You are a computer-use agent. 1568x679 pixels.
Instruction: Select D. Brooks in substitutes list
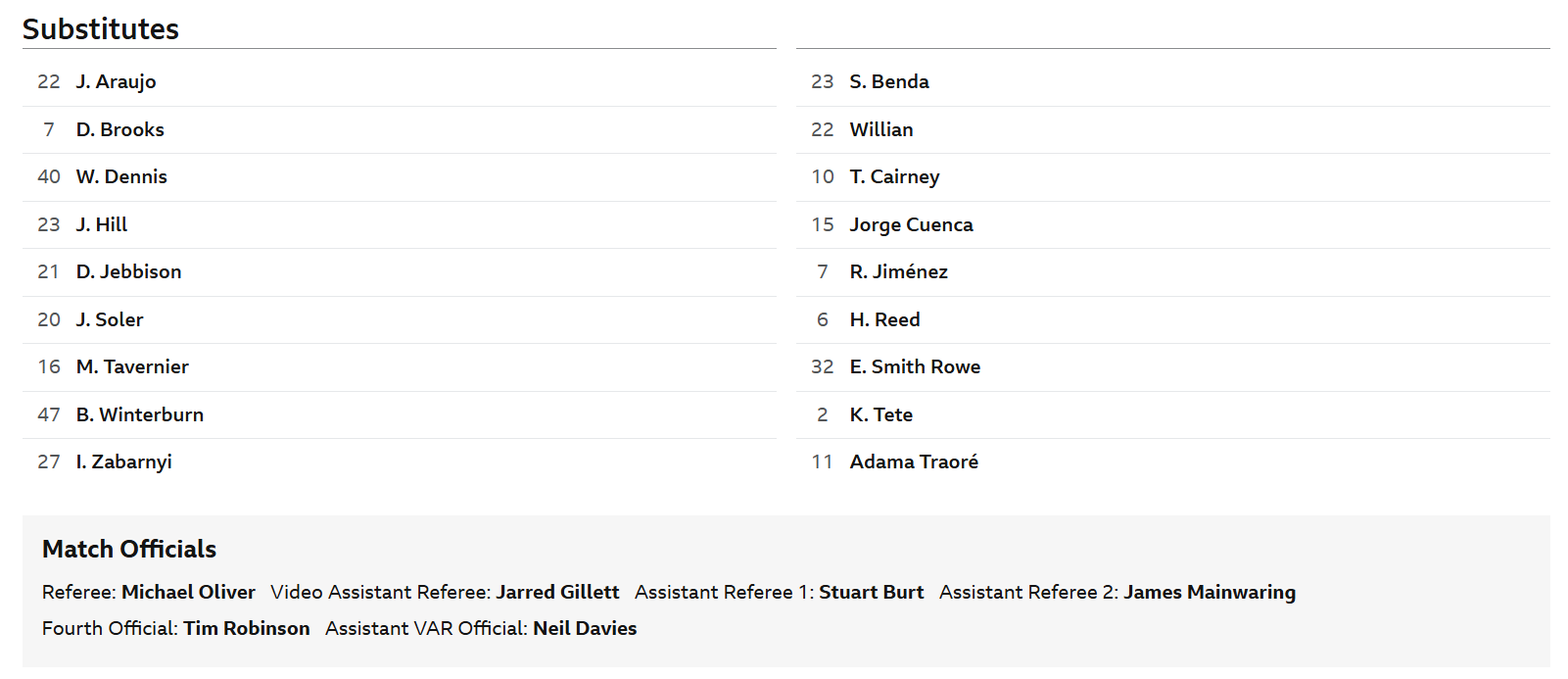pyautogui.click(x=119, y=129)
